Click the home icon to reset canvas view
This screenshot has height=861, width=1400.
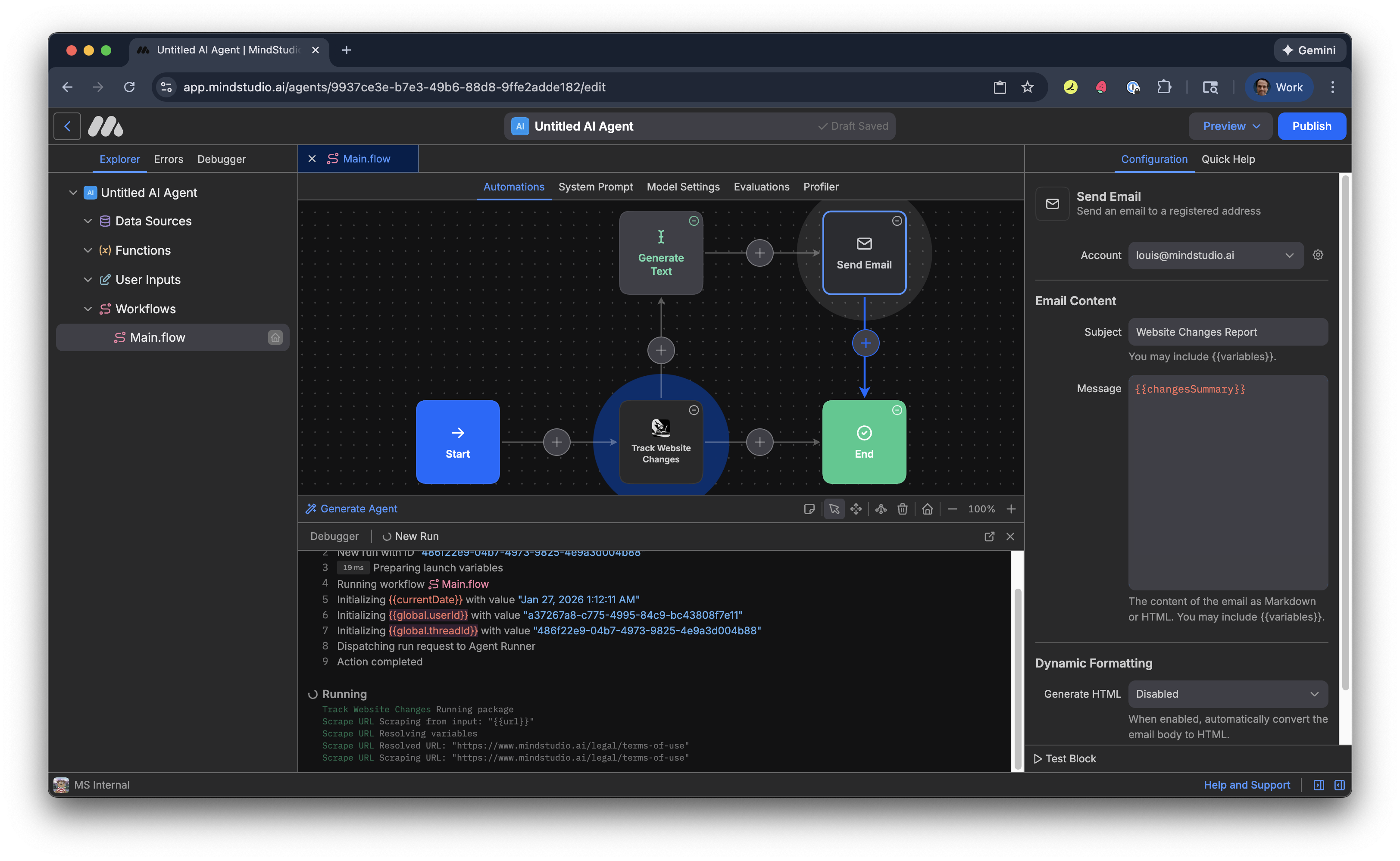(927, 508)
